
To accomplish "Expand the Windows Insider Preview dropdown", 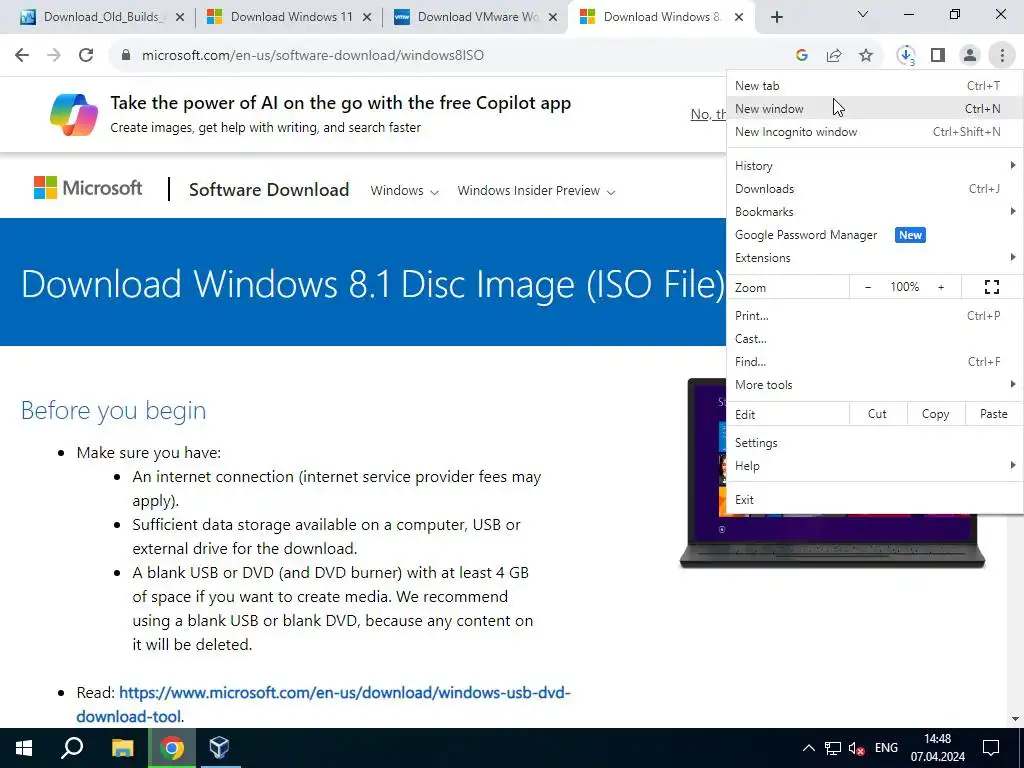I will pyautogui.click(x=536, y=191).
